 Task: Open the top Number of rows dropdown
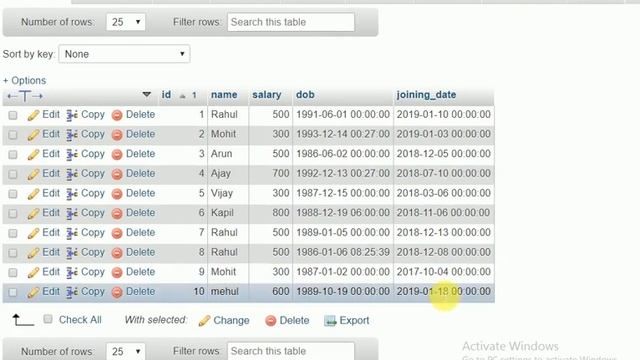pyautogui.click(x=126, y=22)
